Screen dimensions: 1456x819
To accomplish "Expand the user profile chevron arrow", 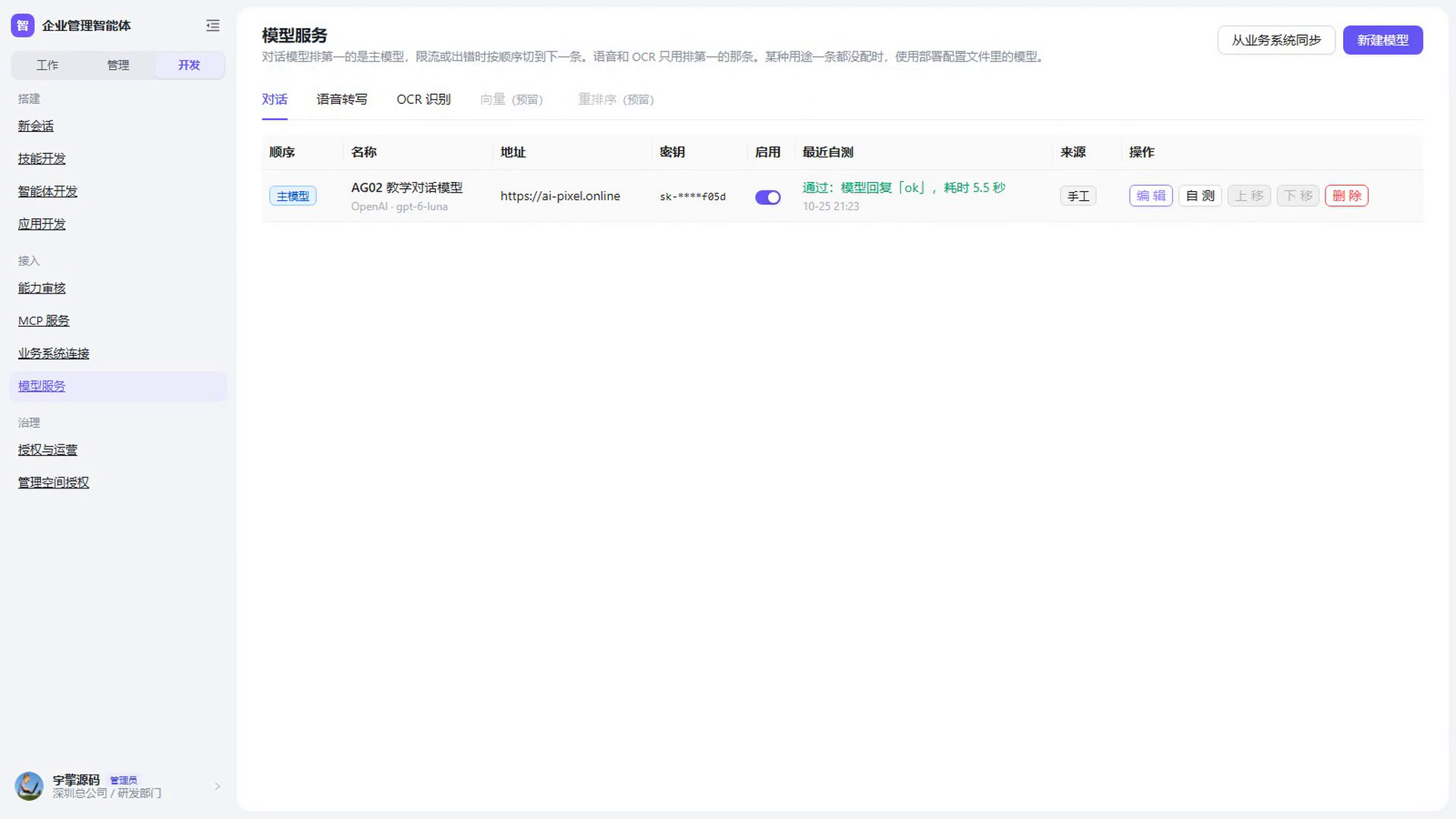I will click(x=218, y=786).
